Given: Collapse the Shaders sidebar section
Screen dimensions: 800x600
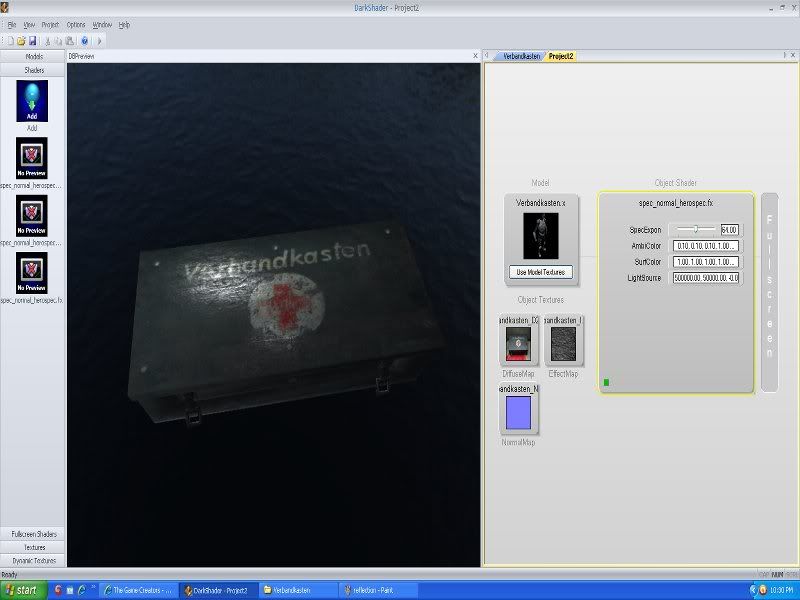Looking at the screenshot, I should (33, 70).
